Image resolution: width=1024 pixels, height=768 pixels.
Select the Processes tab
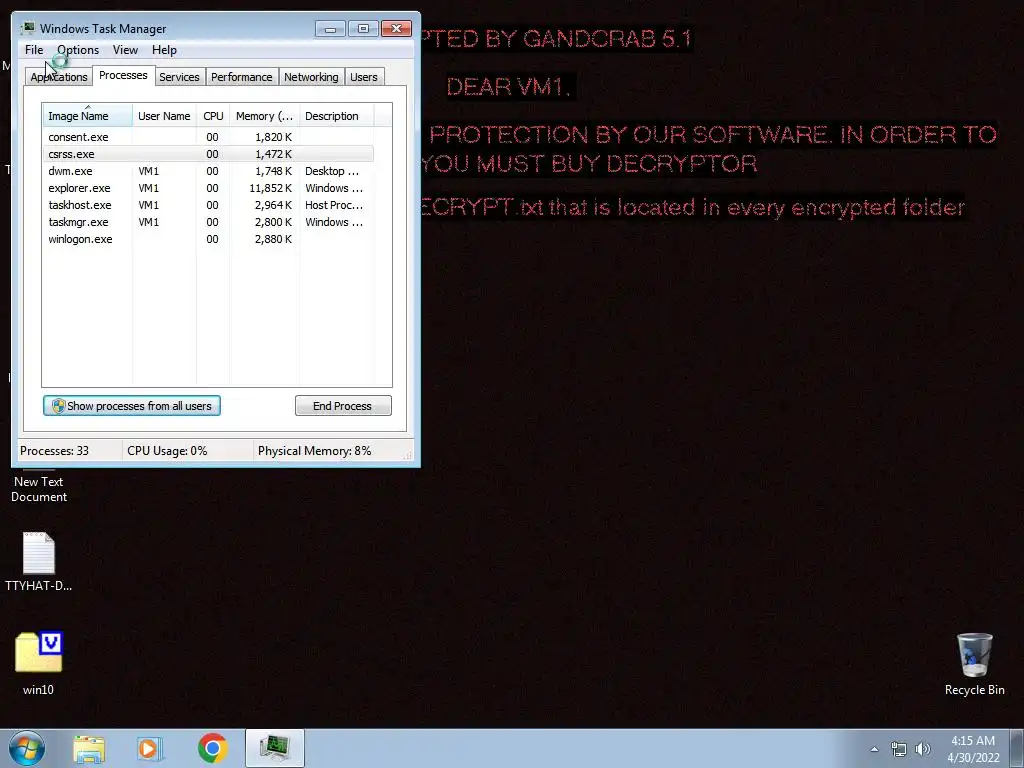click(x=123, y=75)
